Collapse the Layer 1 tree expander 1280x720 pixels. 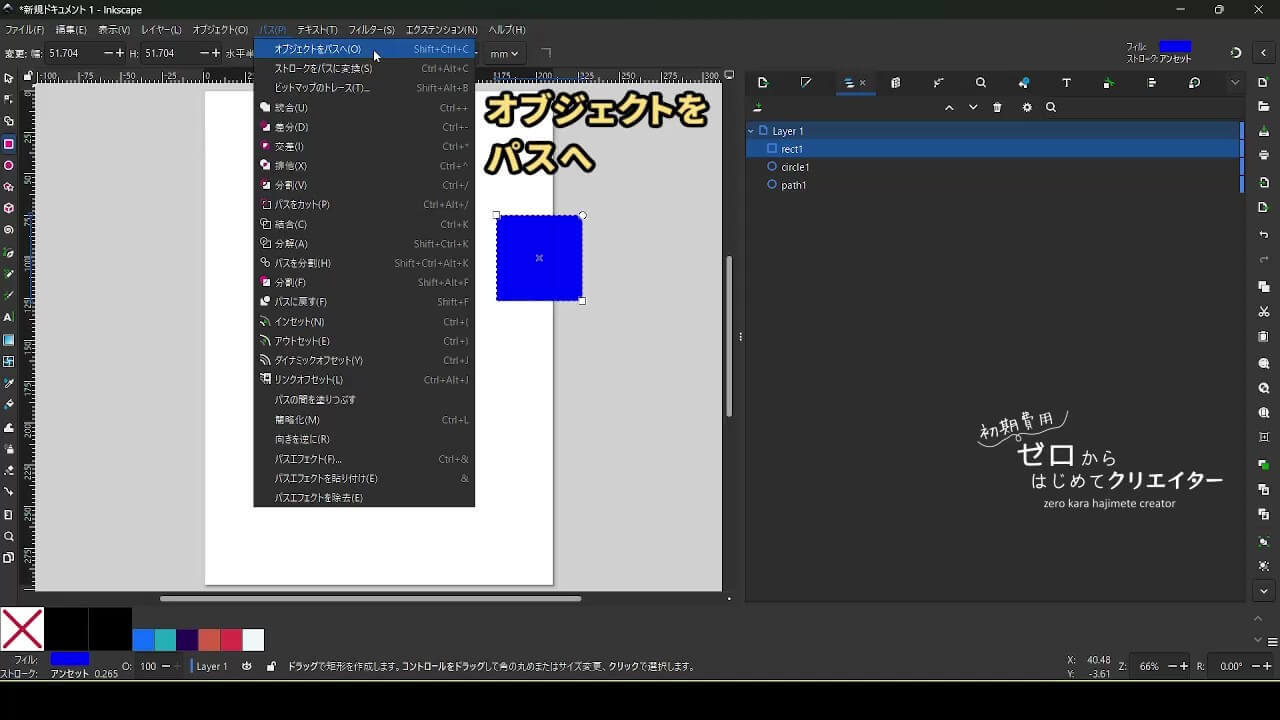coord(751,131)
